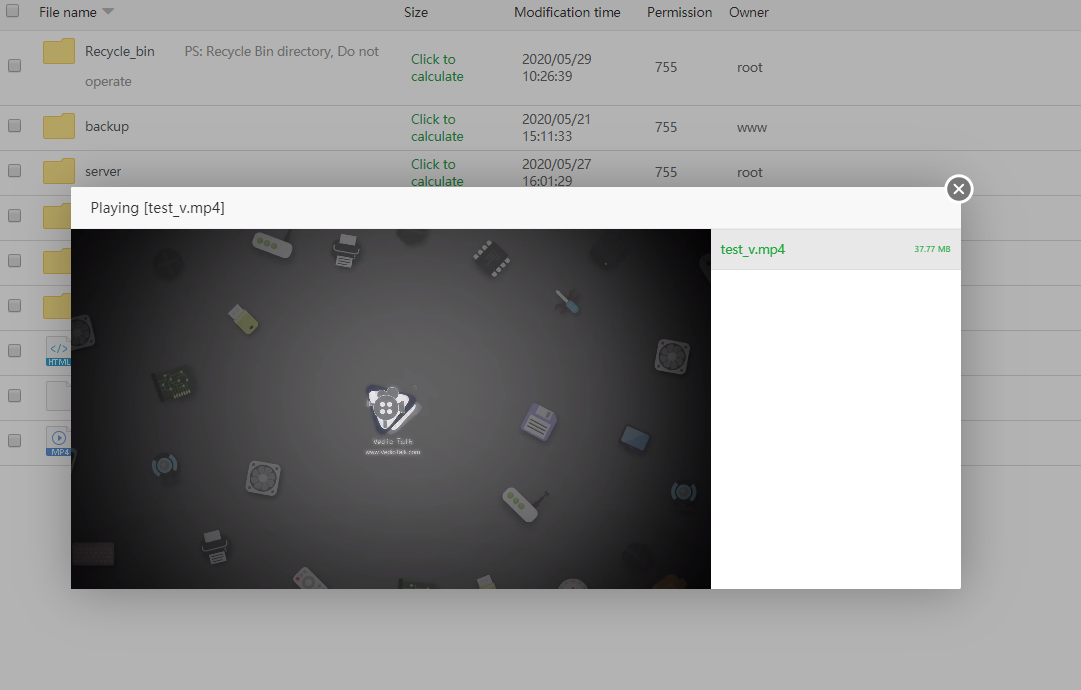This screenshot has height=690, width=1081.
Task: Click the blank document file icon
Action: [x=59, y=396]
